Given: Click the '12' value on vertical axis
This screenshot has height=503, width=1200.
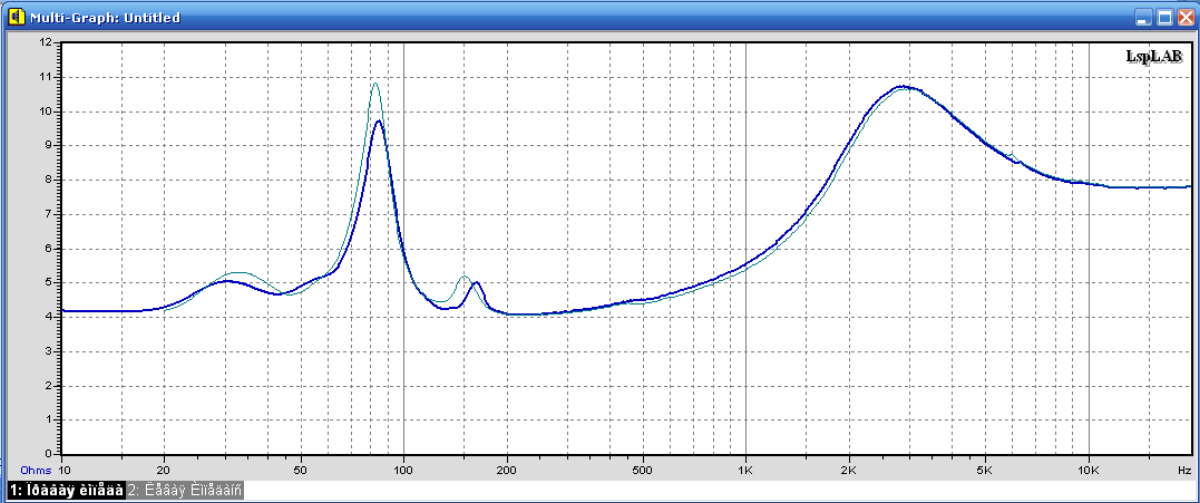Looking at the screenshot, I should pos(44,42).
